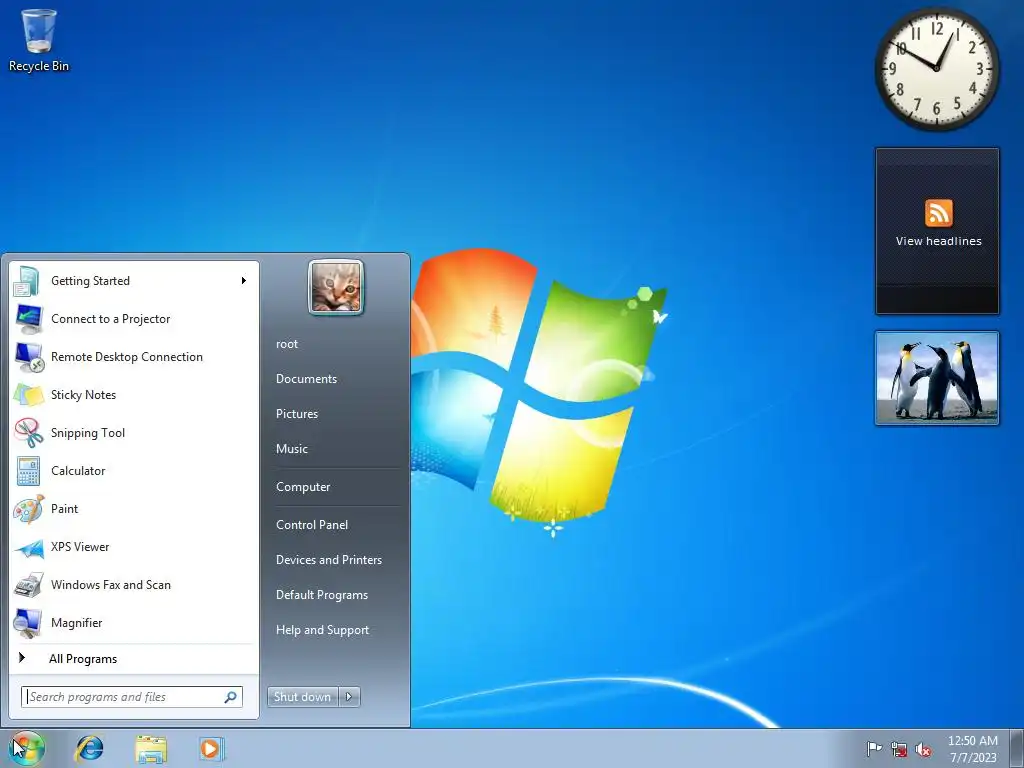Viewport: 1024px width, 768px height.
Task: Click the Windows Fax and Scan icon
Action: tap(28, 585)
